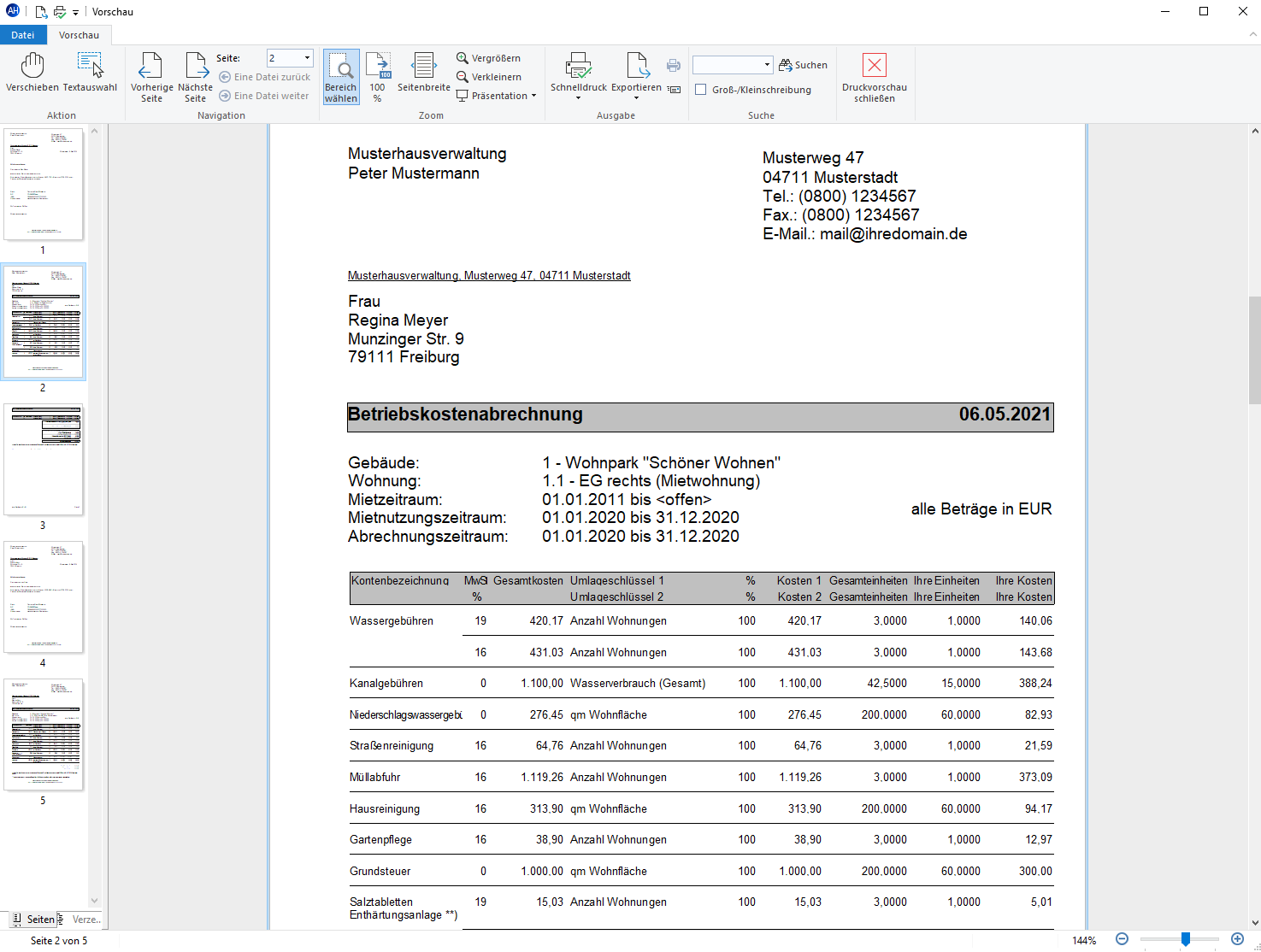Go to Vorherige Seite
1261x952 pixels.
(x=151, y=77)
